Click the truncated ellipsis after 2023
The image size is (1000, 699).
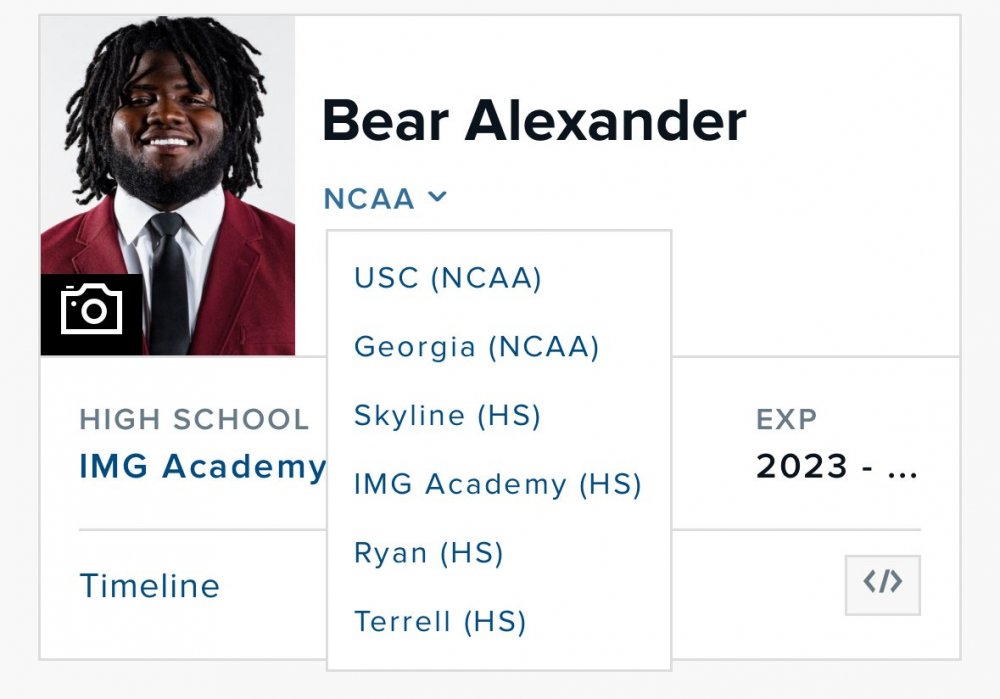902,468
